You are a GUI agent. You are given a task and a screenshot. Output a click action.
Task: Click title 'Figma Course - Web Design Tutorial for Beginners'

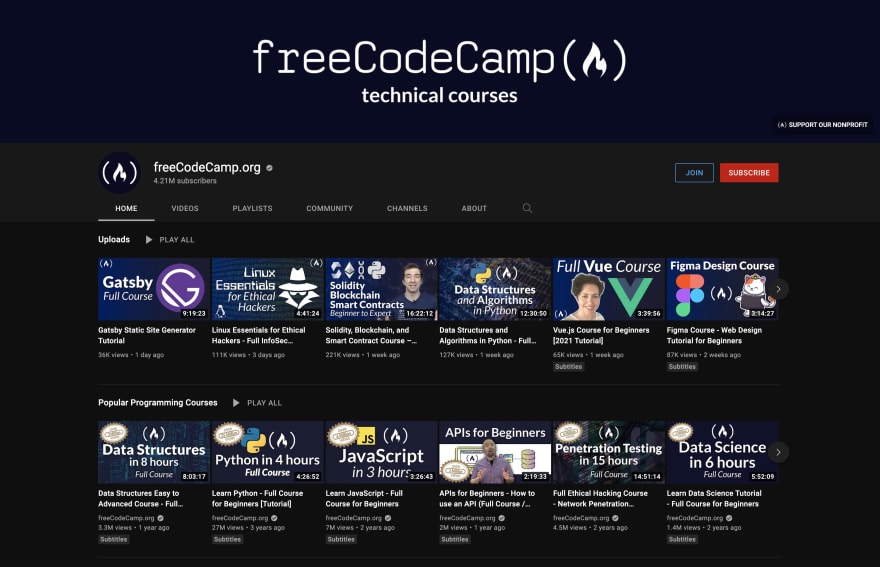click(x=714, y=335)
